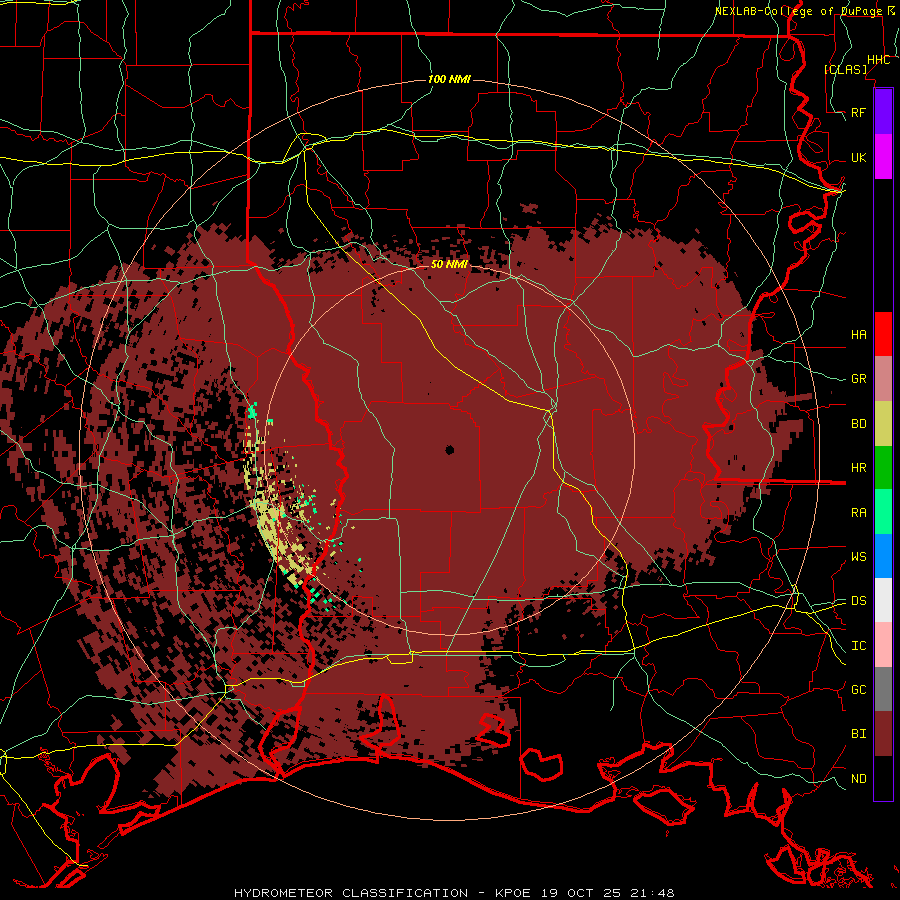Click the HHC product code label
Screen dimensions: 900x900
[x=879, y=60]
